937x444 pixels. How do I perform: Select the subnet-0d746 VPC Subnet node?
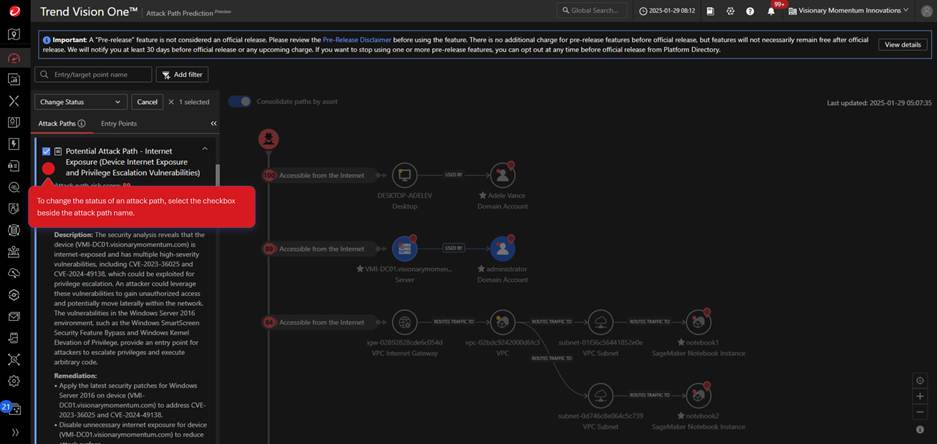[601, 395]
